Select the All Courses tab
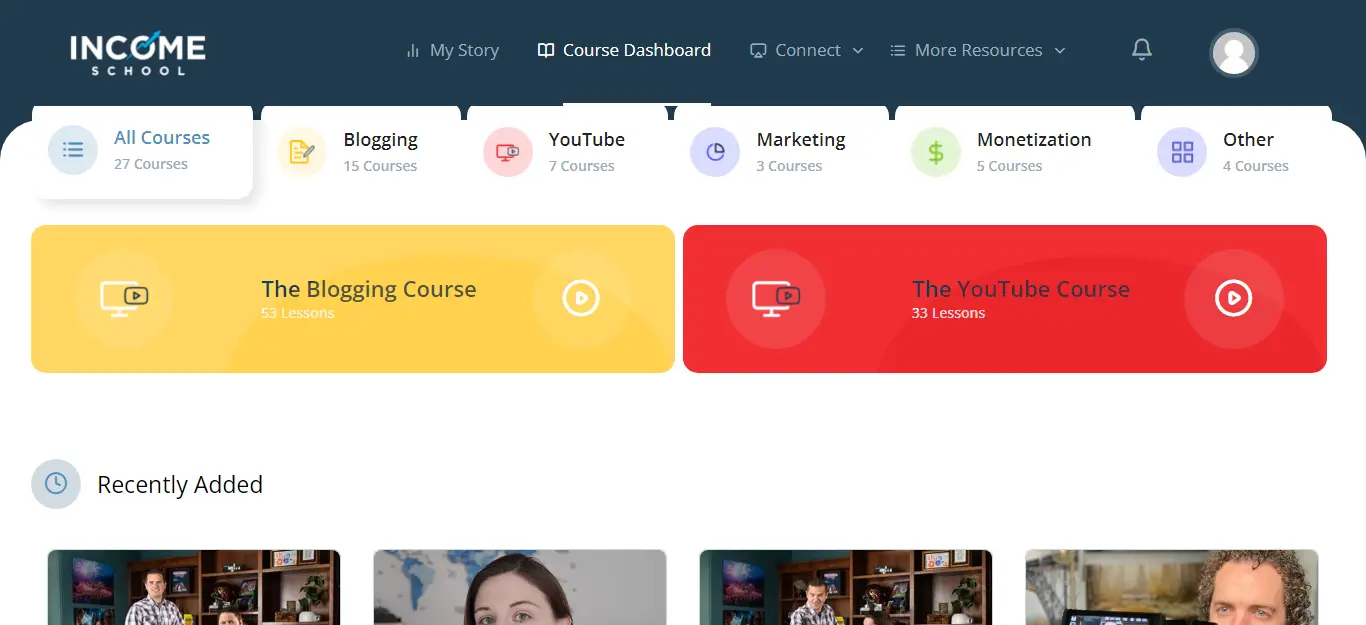1366x625 pixels. click(142, 150)
